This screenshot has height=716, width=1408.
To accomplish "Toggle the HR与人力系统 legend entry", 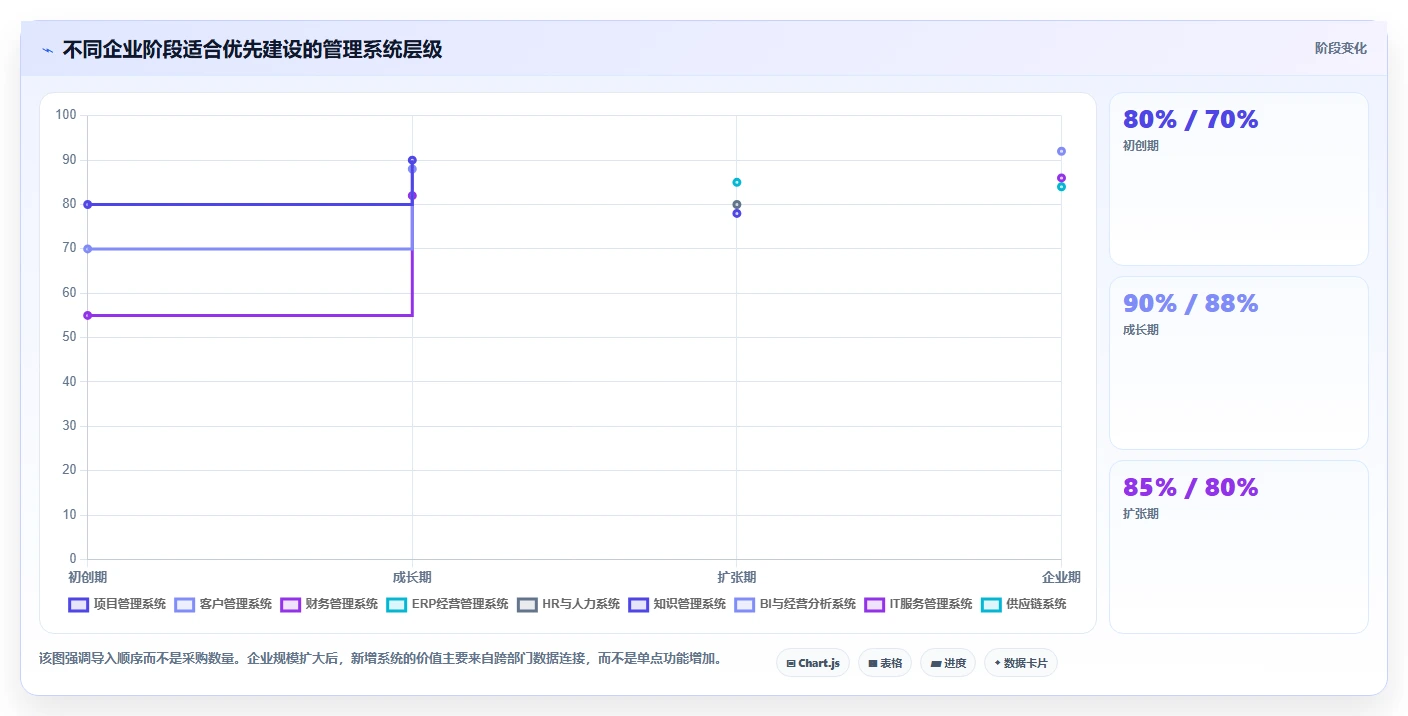I will click(568, 604).
